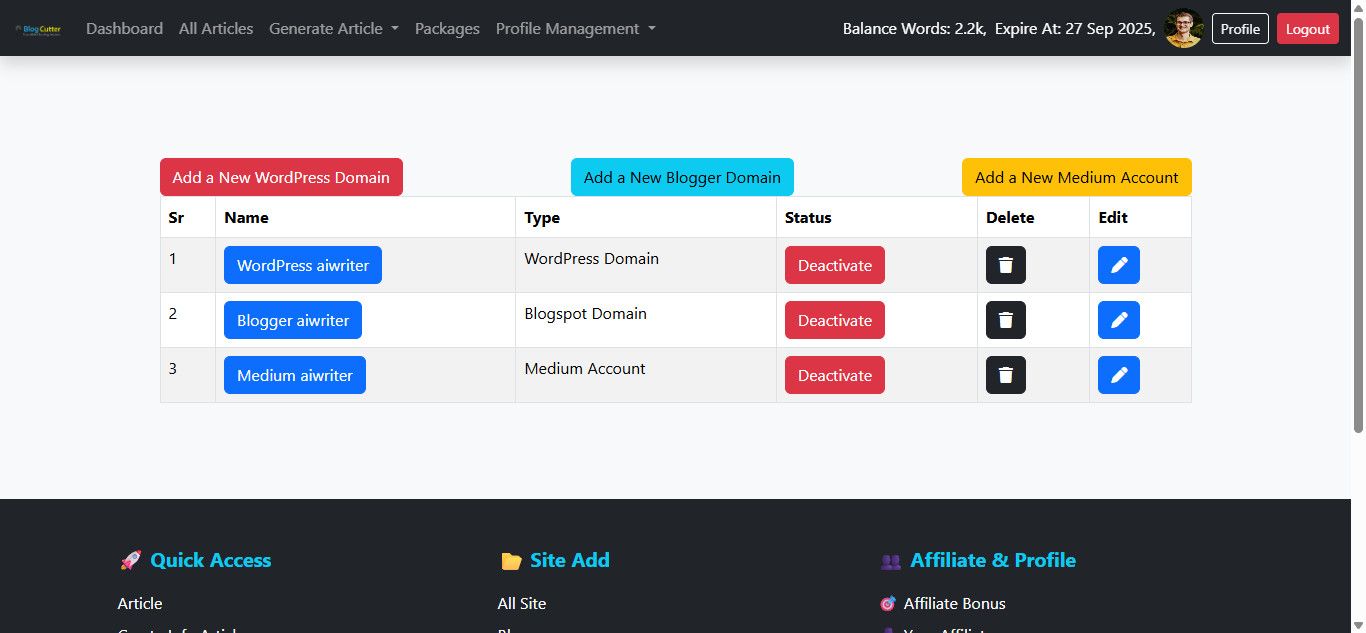Edit the Medium aiwriter account
The height and width of the screenshot is (633, 1366).
click(x=1118, y=375)
